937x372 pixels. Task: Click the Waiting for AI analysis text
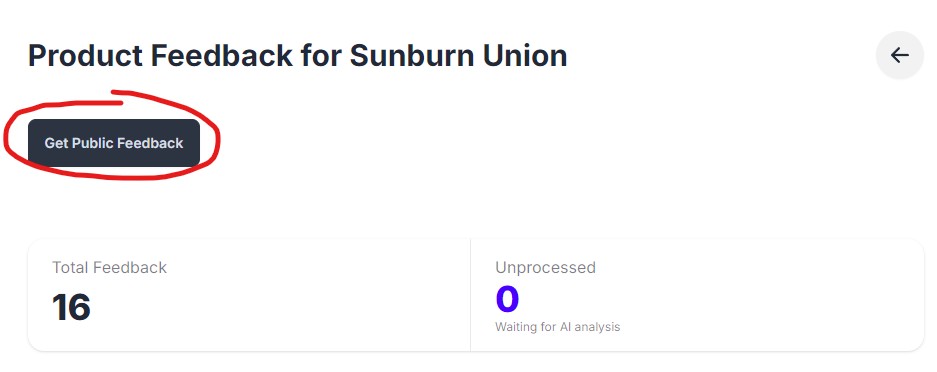click(558, 327)
